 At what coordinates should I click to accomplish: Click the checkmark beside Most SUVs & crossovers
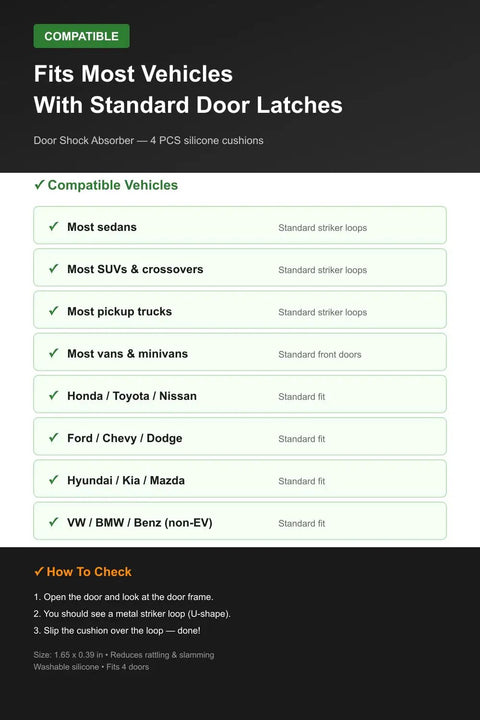point(54,268)
